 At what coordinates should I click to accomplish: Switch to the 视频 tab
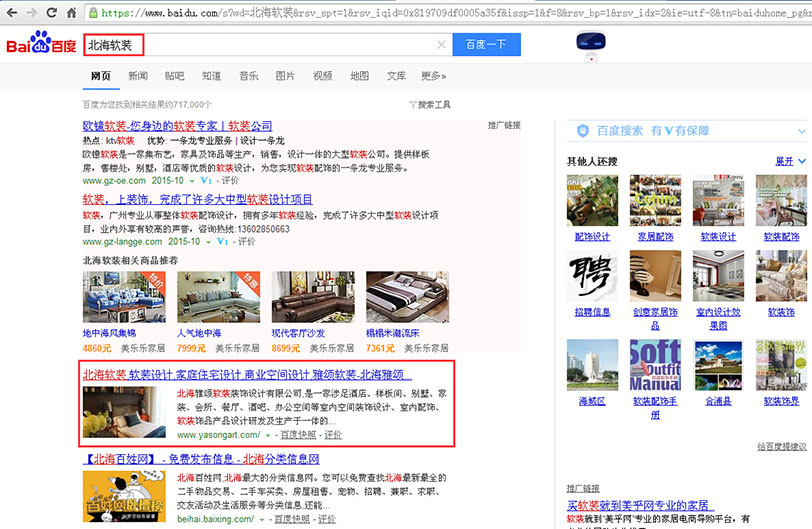[322, 76]
